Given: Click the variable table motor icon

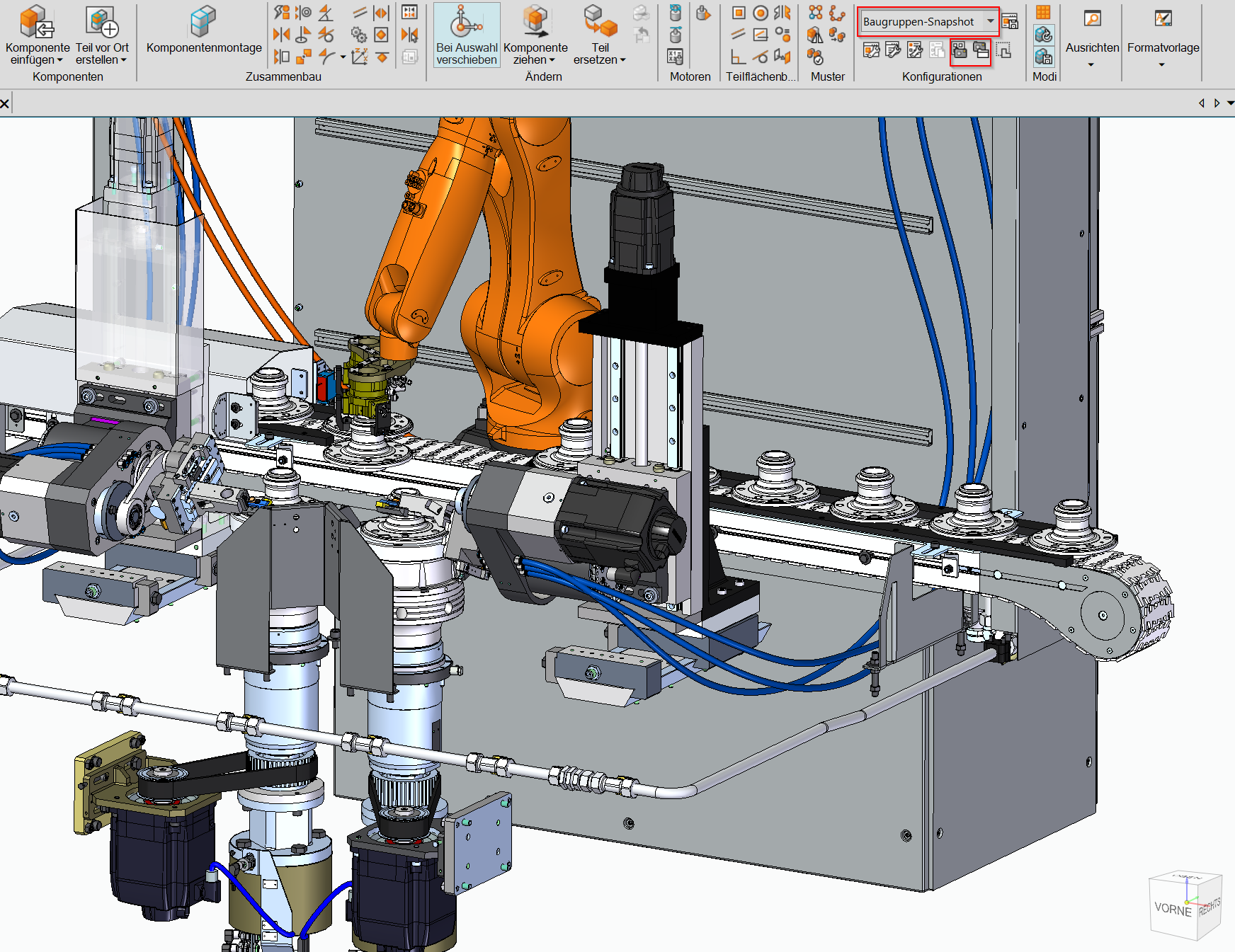Looking at the screenshot, I should coord(676,56).
